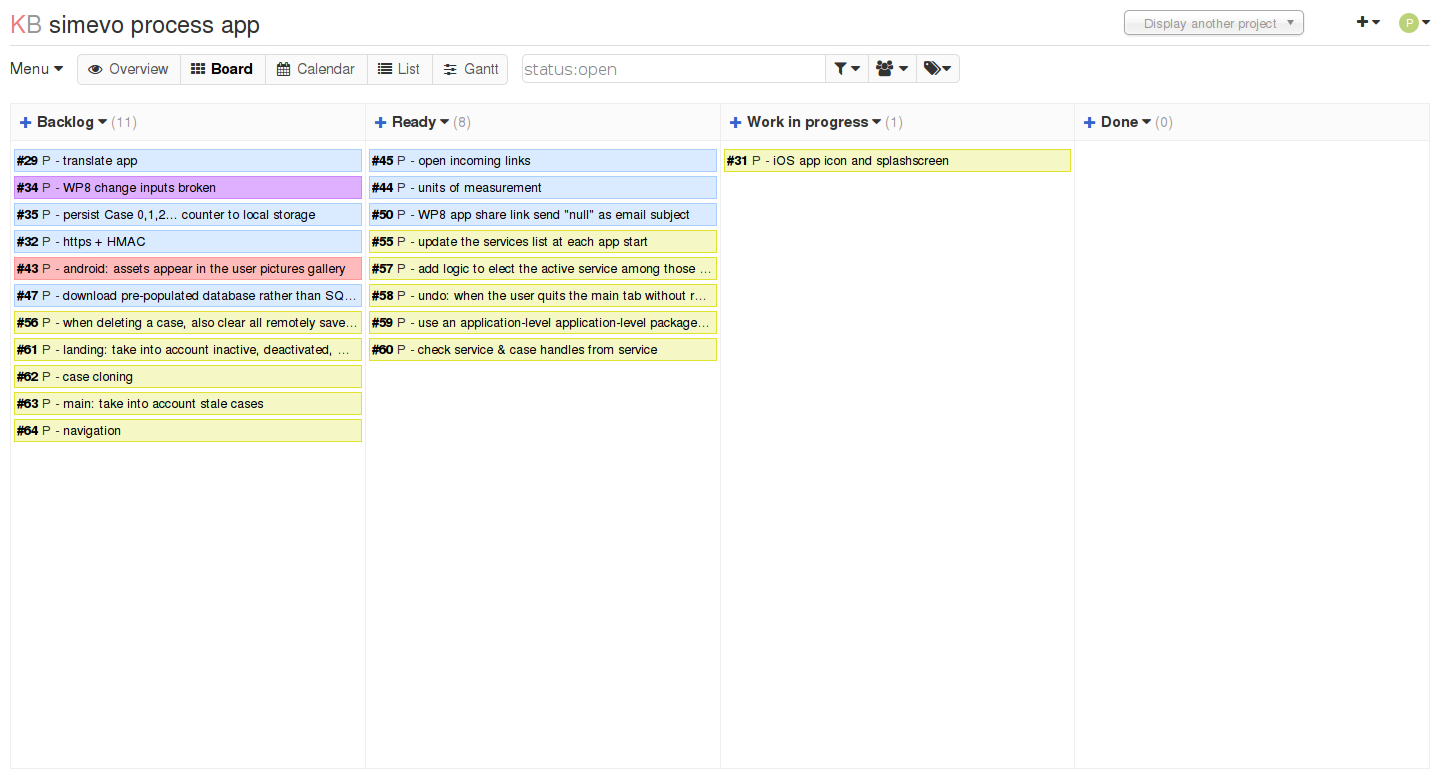Screen dimensions: 1440x782
Task: Open the filter funnel dropdown
Action: click(846, 69)
